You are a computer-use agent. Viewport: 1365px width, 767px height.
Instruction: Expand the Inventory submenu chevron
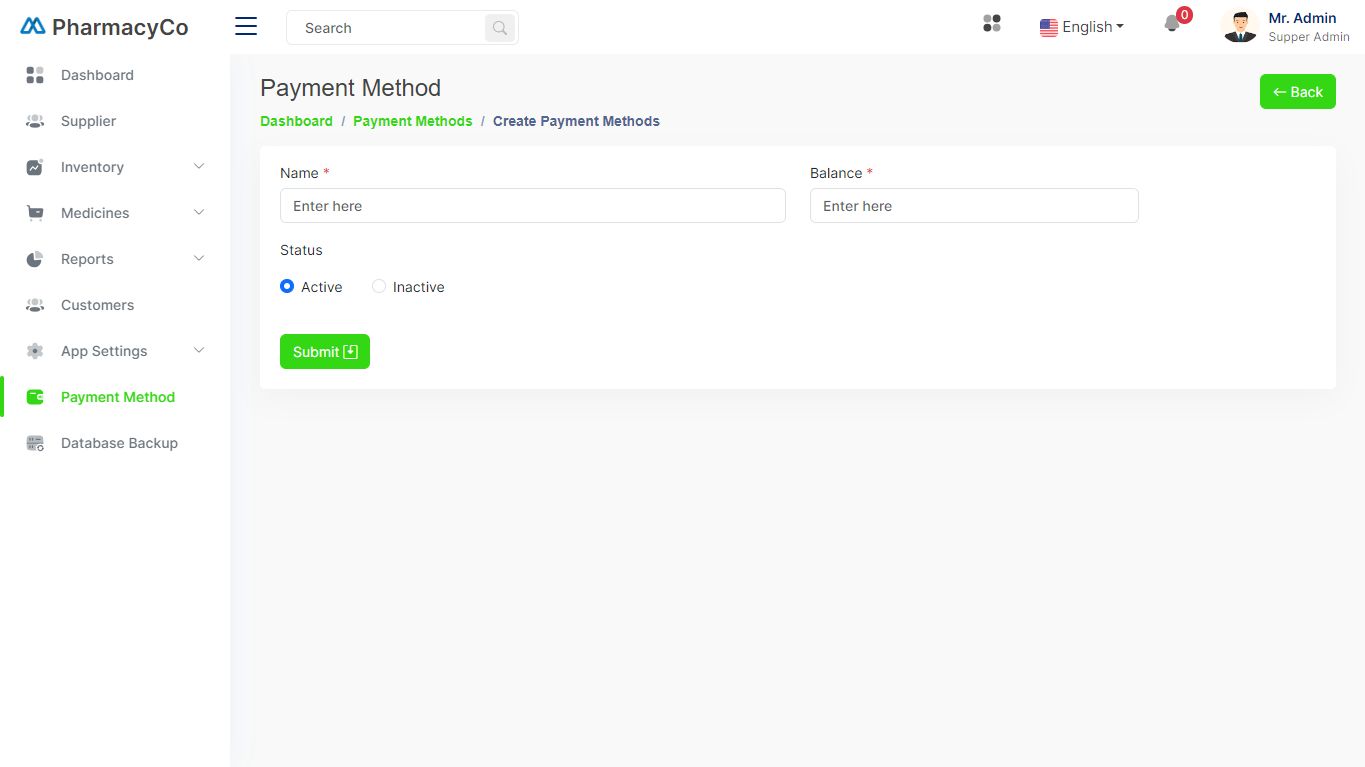[199, 166]
